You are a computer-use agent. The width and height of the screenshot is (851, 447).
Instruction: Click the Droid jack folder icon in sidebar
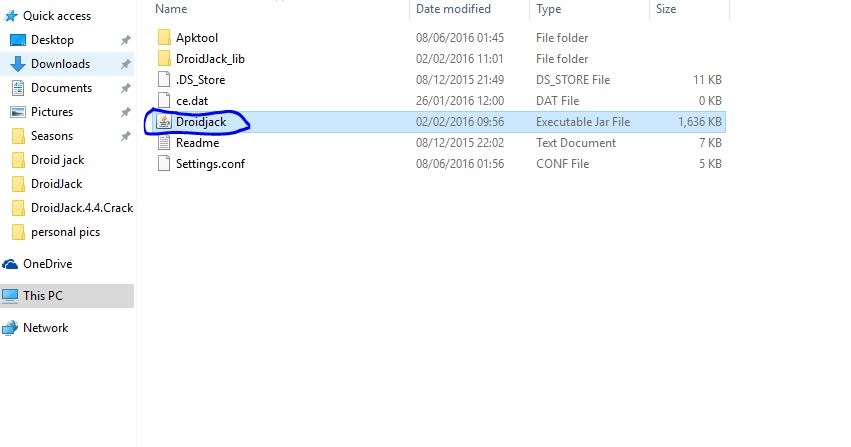(18, 160)
